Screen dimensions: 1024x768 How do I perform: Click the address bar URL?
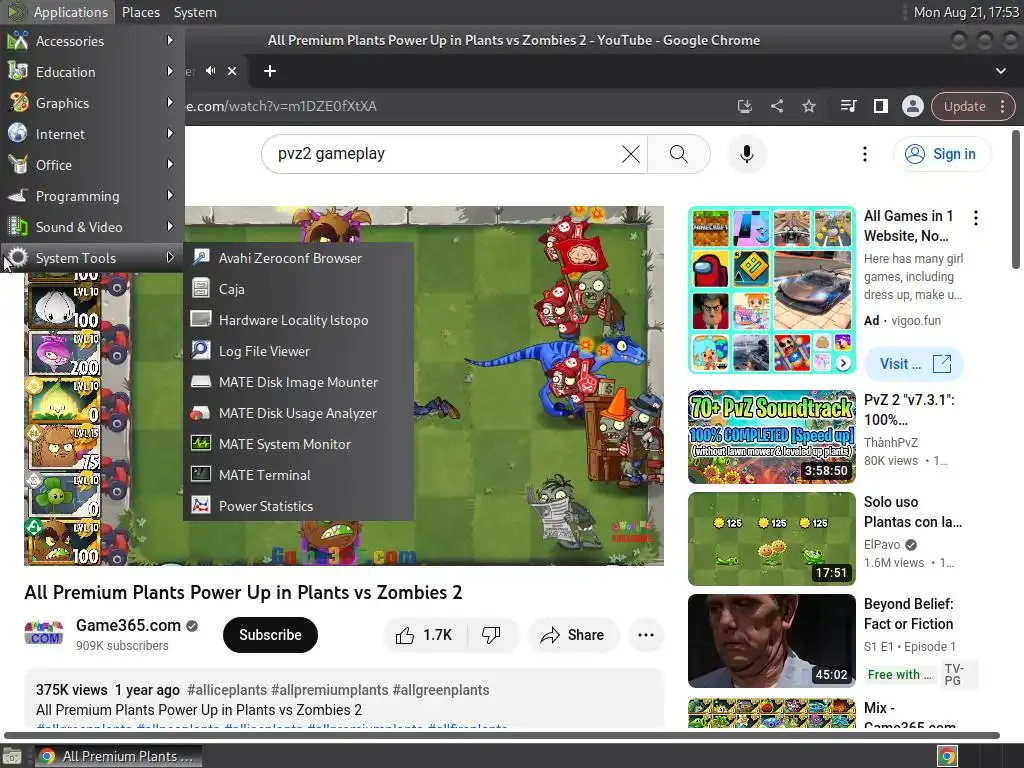281,106
